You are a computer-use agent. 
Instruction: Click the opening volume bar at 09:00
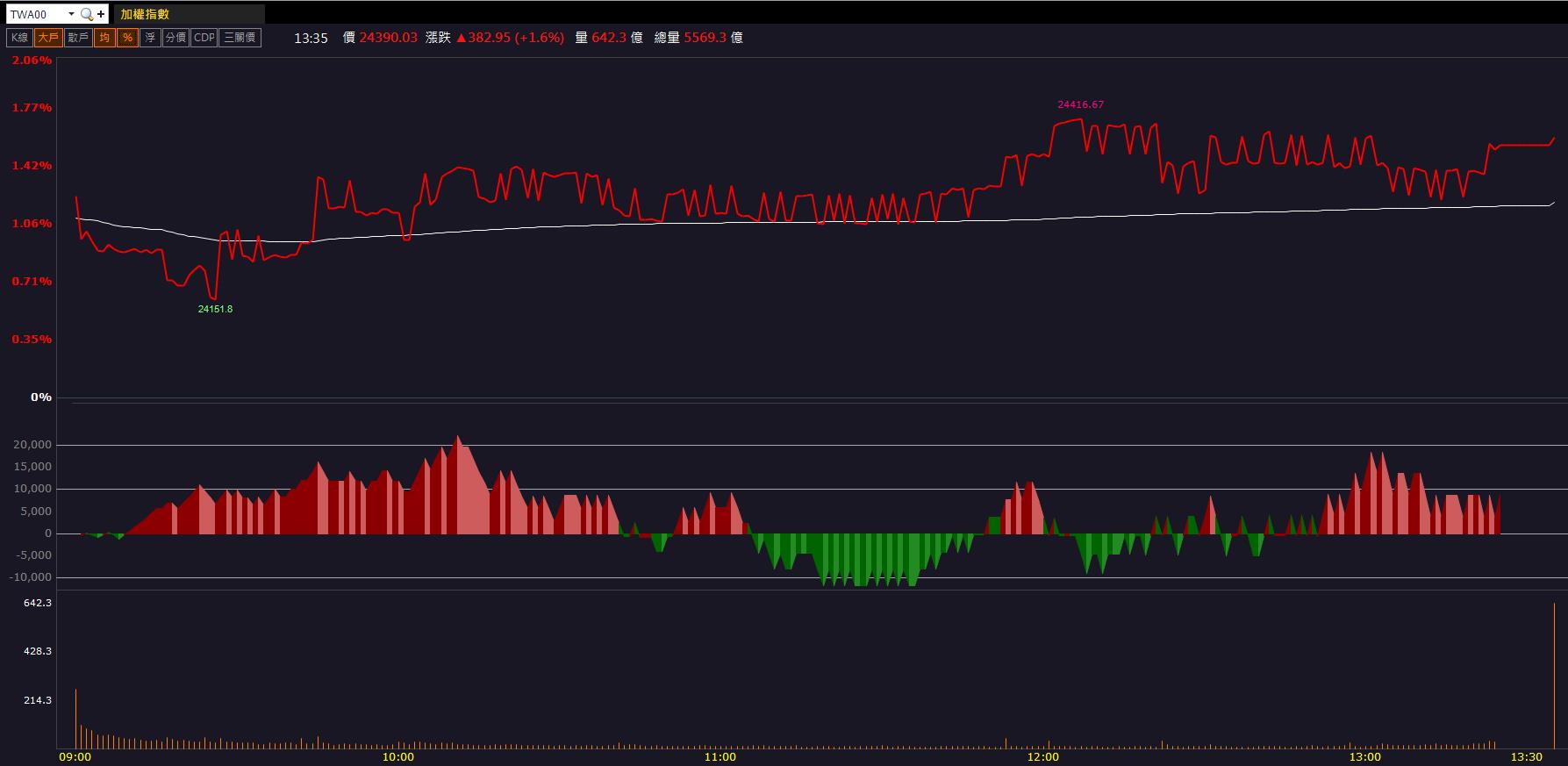point(75,719)
